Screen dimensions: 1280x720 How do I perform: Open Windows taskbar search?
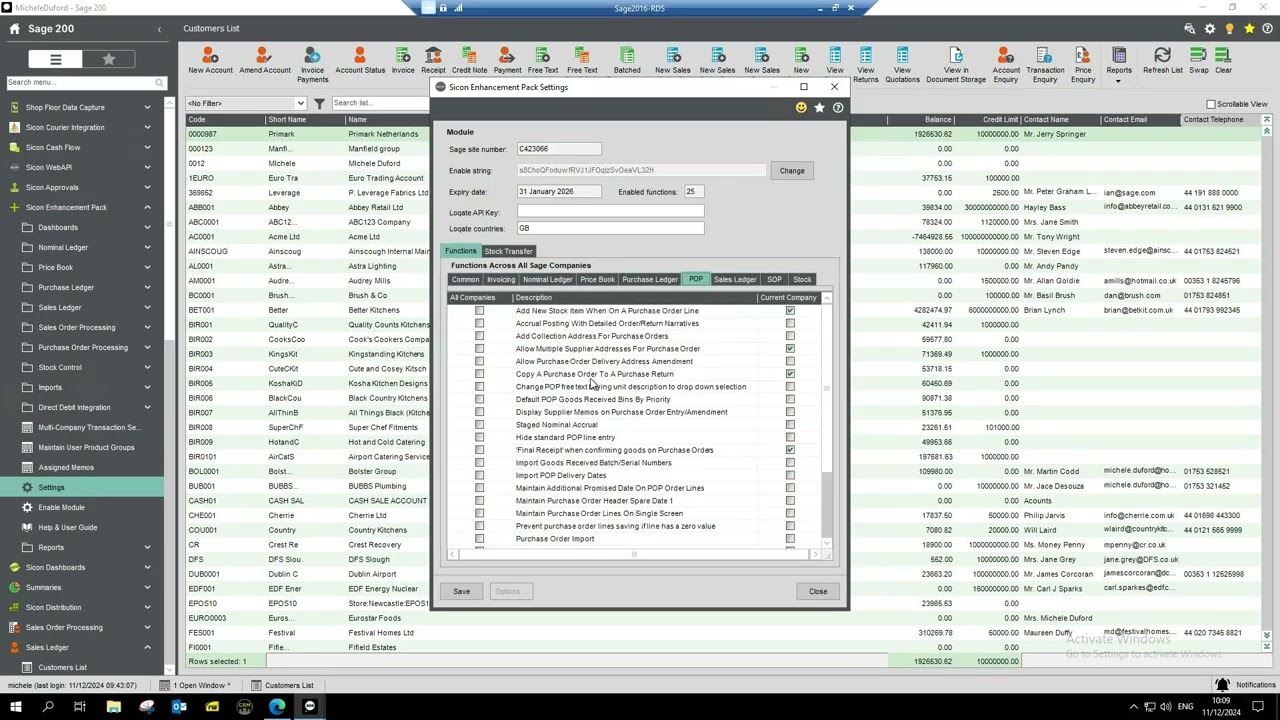[47, 707]
